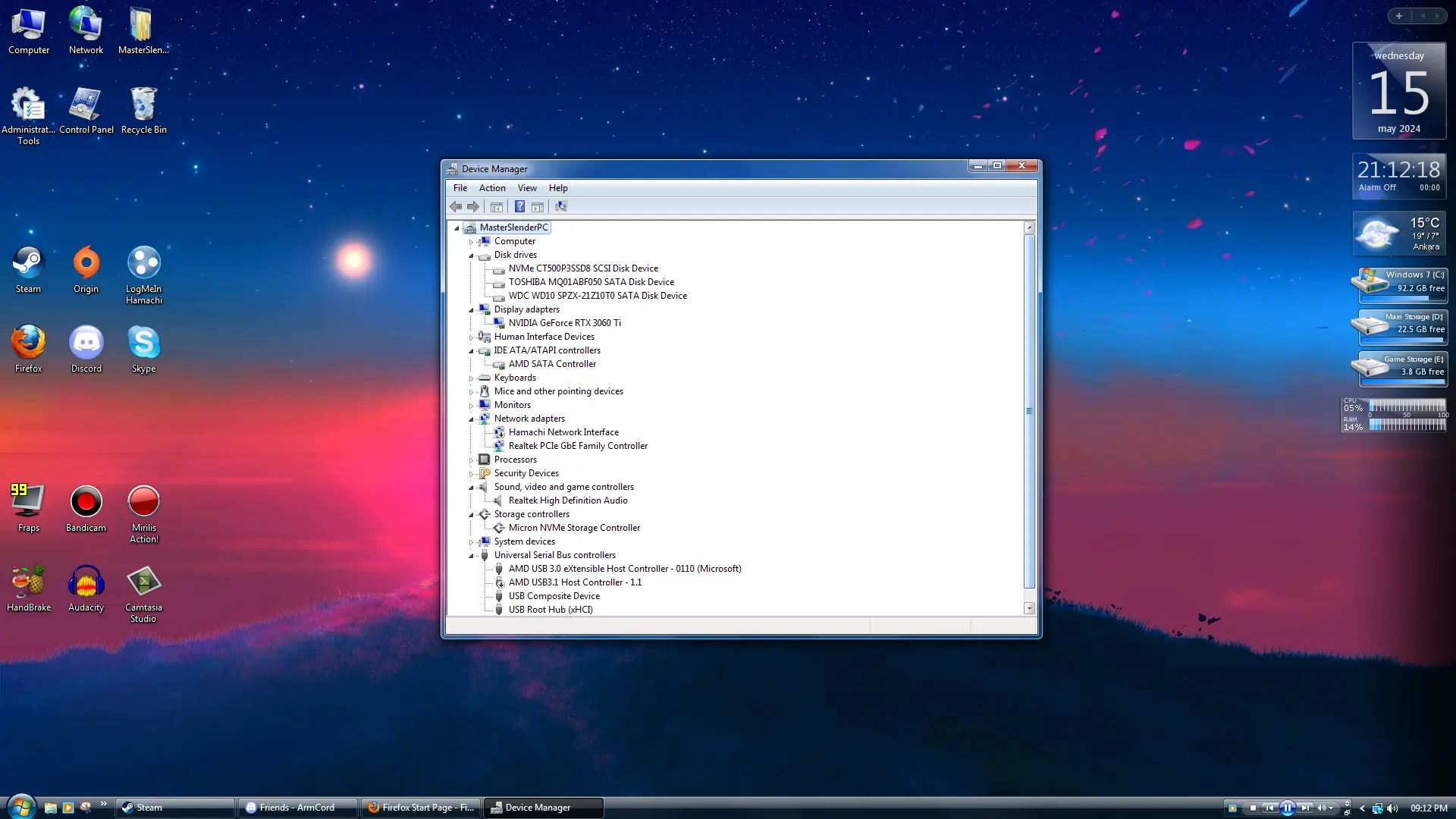Screen dimensions: 1456x819
Task: Expand Human Interface Devices
Action: click(x=471, y=337)
